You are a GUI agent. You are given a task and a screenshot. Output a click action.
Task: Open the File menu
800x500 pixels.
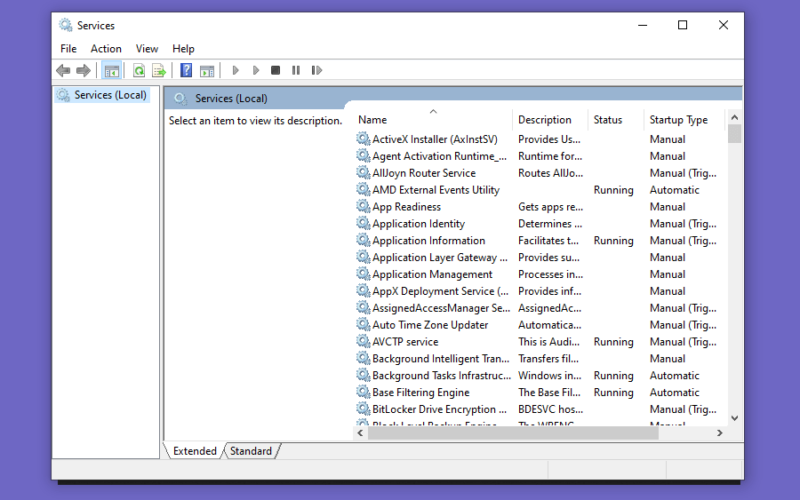(x=68, y=48)
